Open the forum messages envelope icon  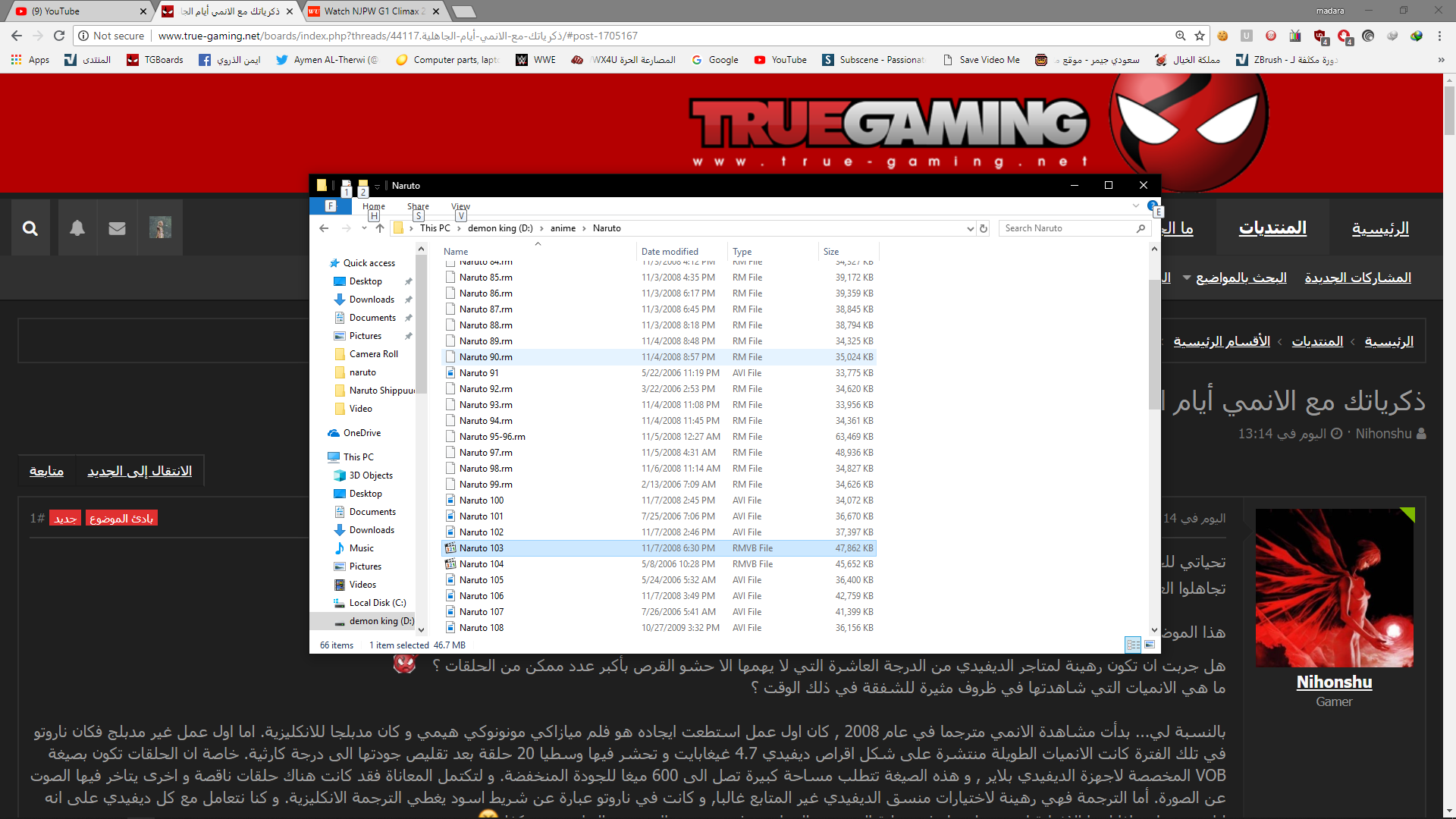pos(117,228)
